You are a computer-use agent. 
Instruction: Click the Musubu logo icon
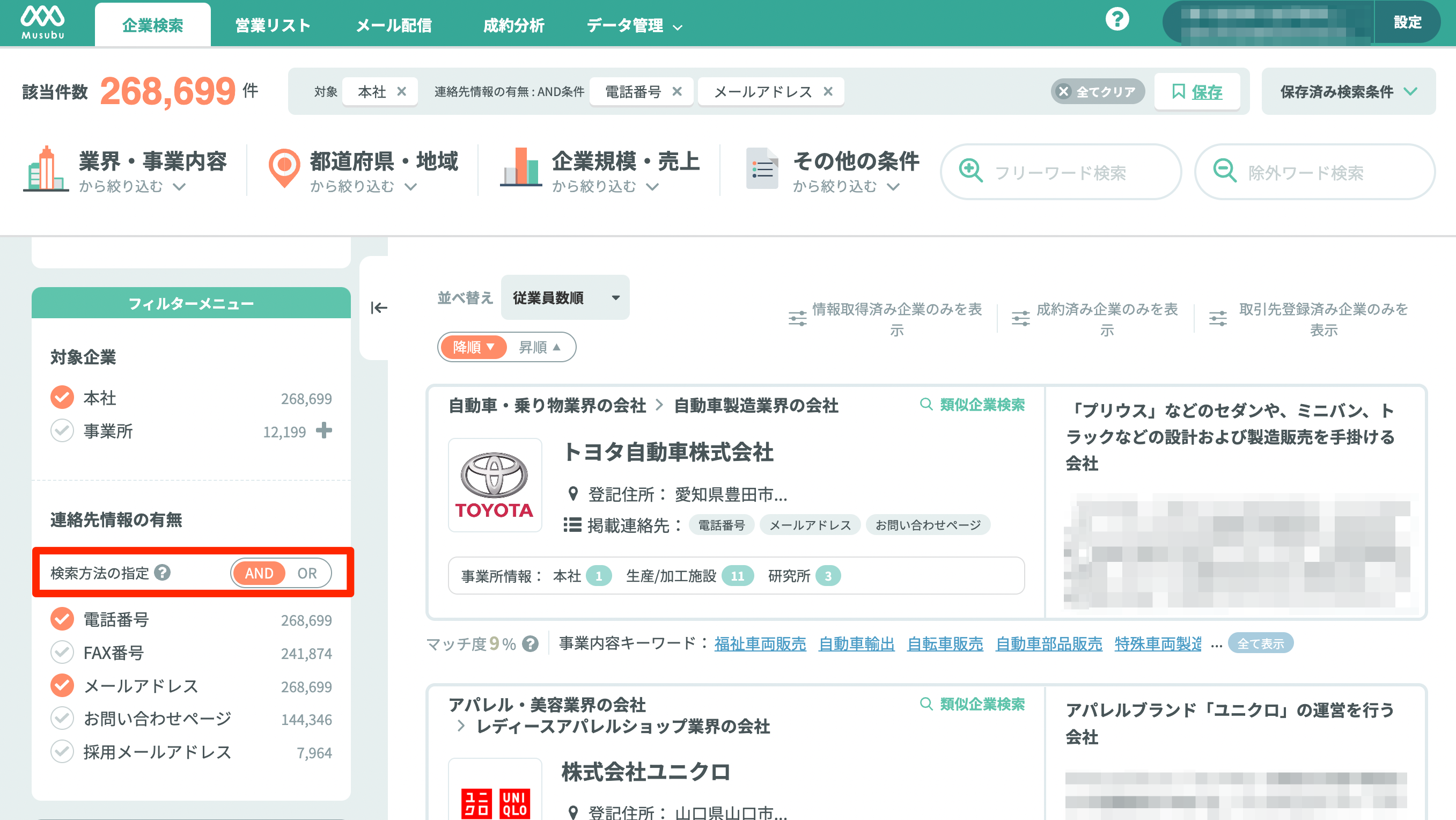click(43, 21)
